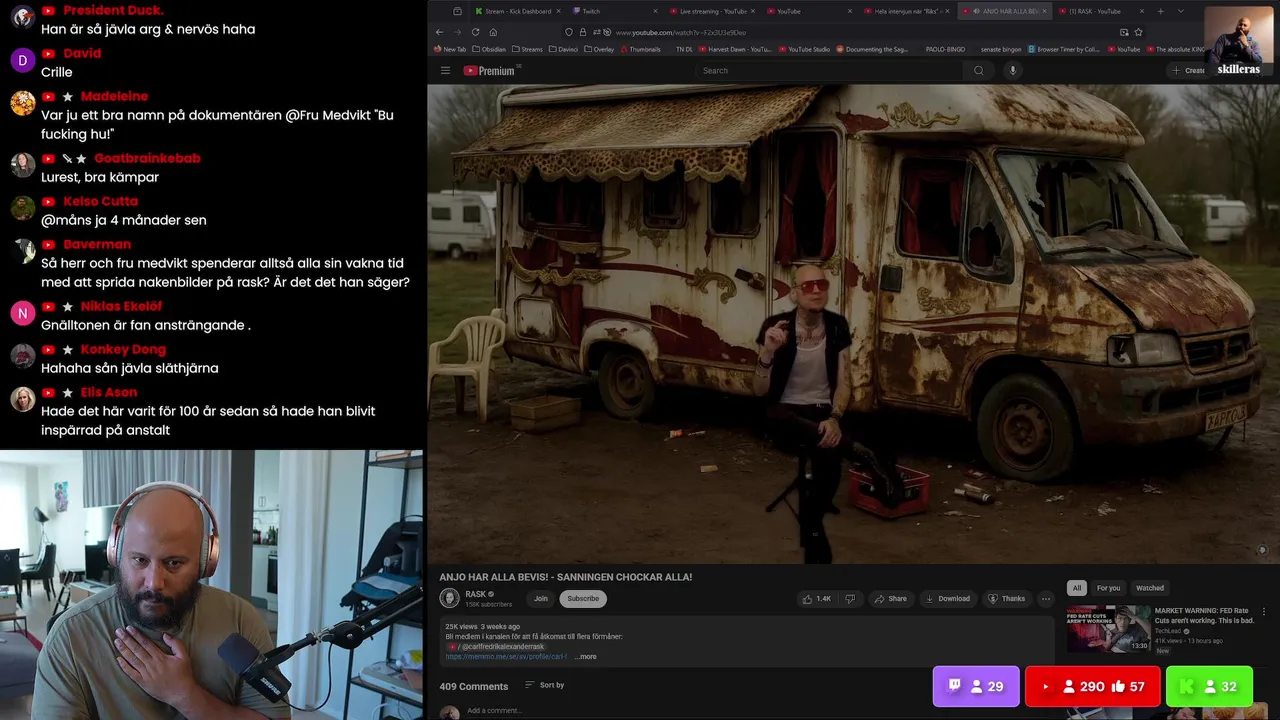This screenshot has width=1280, height=720.
Task: Open options menu for the MARKET WARNING video
Action: pos(1264,612)
